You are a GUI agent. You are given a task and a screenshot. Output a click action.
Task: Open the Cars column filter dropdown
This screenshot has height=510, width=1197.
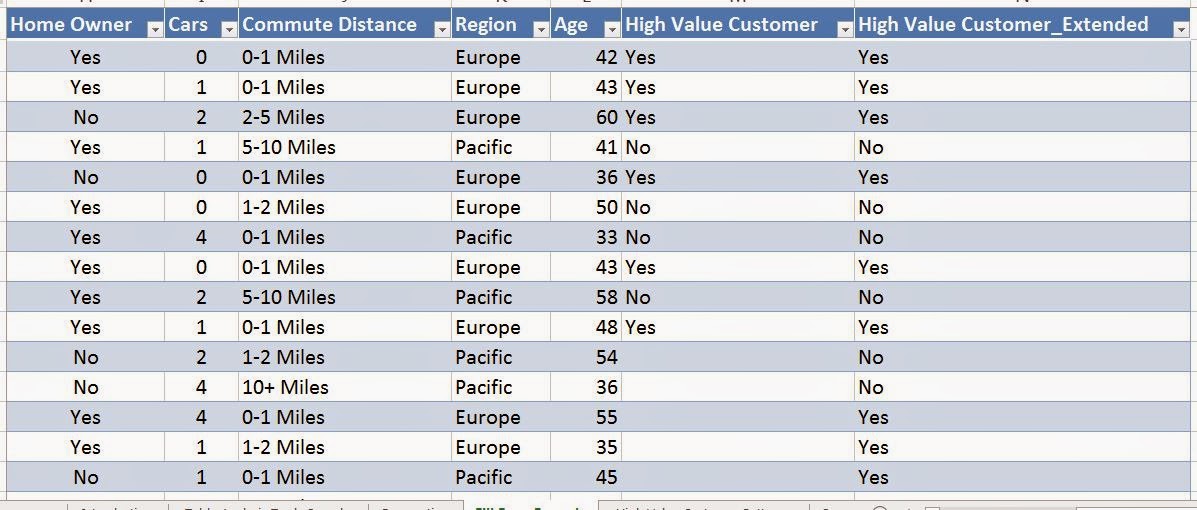(x=229, y=29)
